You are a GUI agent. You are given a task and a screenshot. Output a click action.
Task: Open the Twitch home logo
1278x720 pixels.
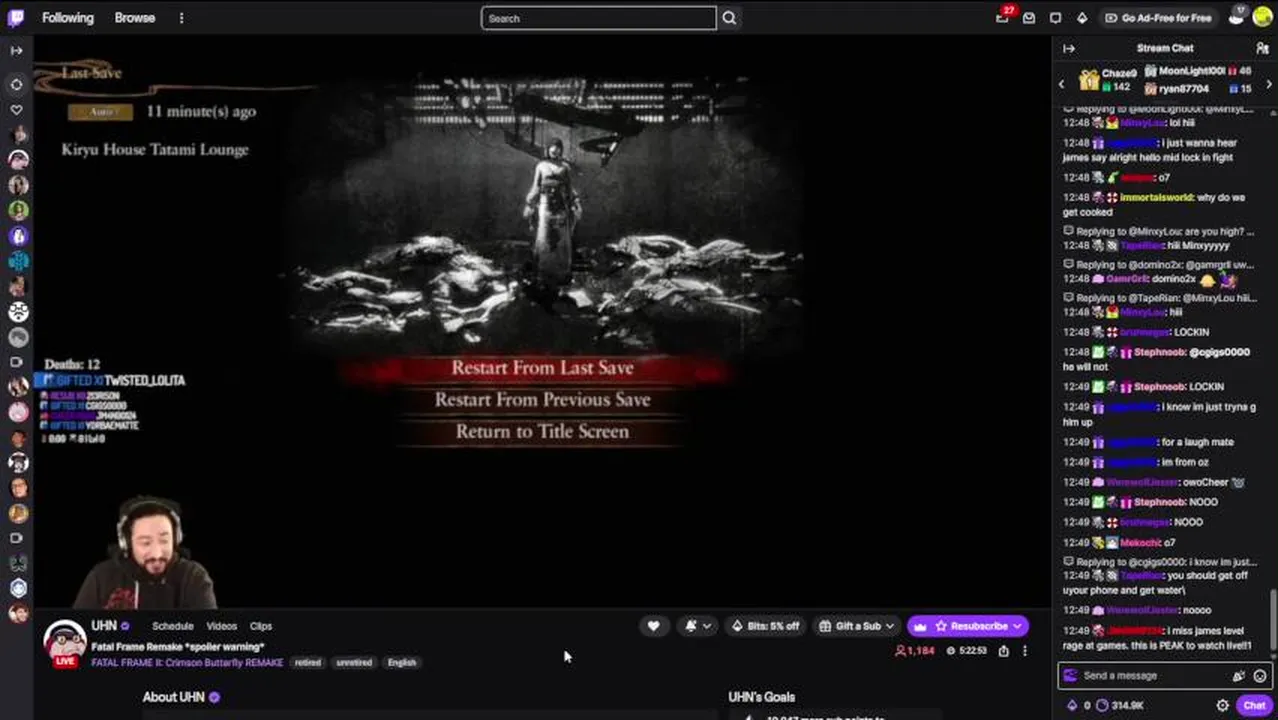tap(17, 18)
